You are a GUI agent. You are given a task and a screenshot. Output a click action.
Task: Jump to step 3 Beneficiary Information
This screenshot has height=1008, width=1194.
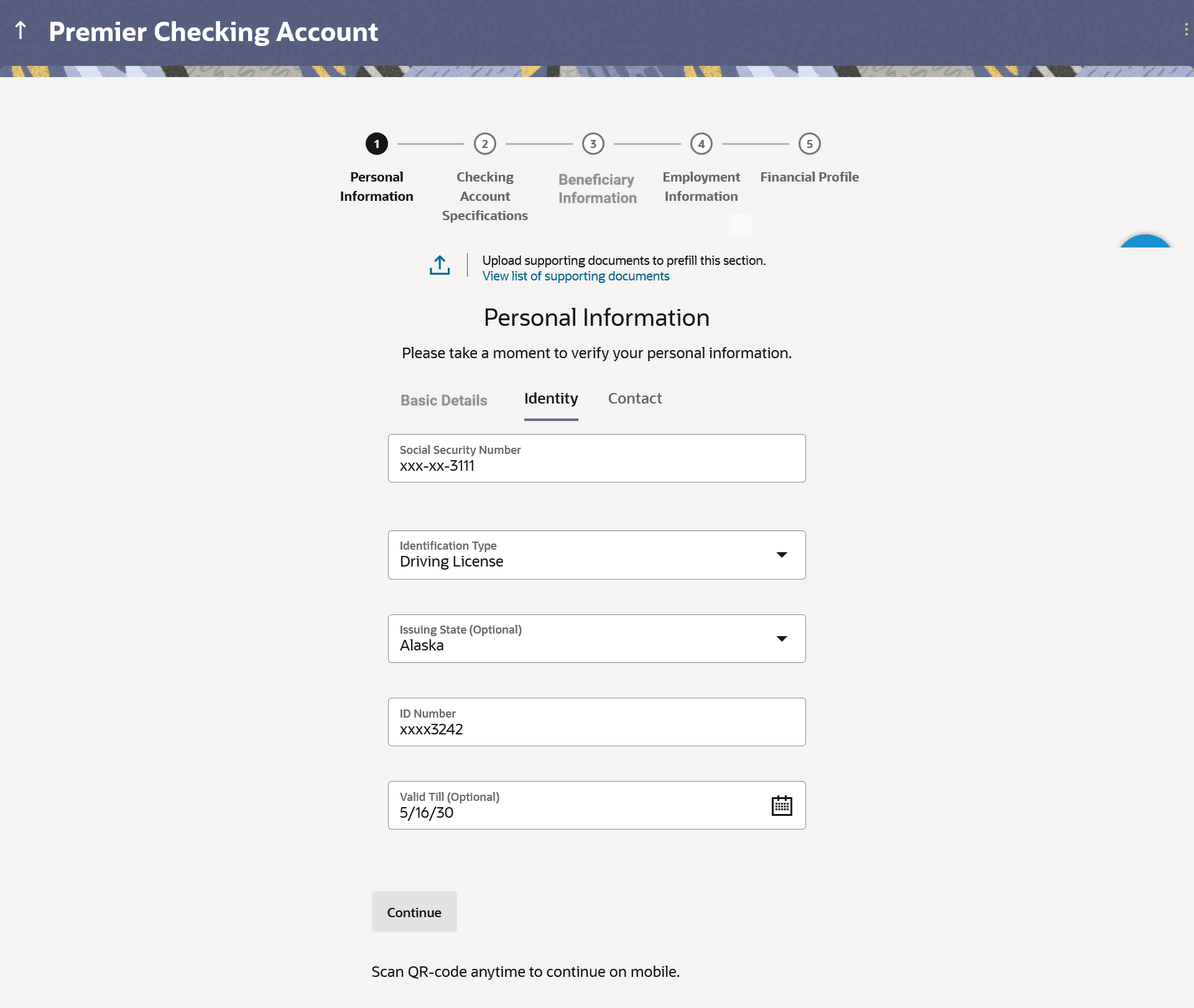593,144
